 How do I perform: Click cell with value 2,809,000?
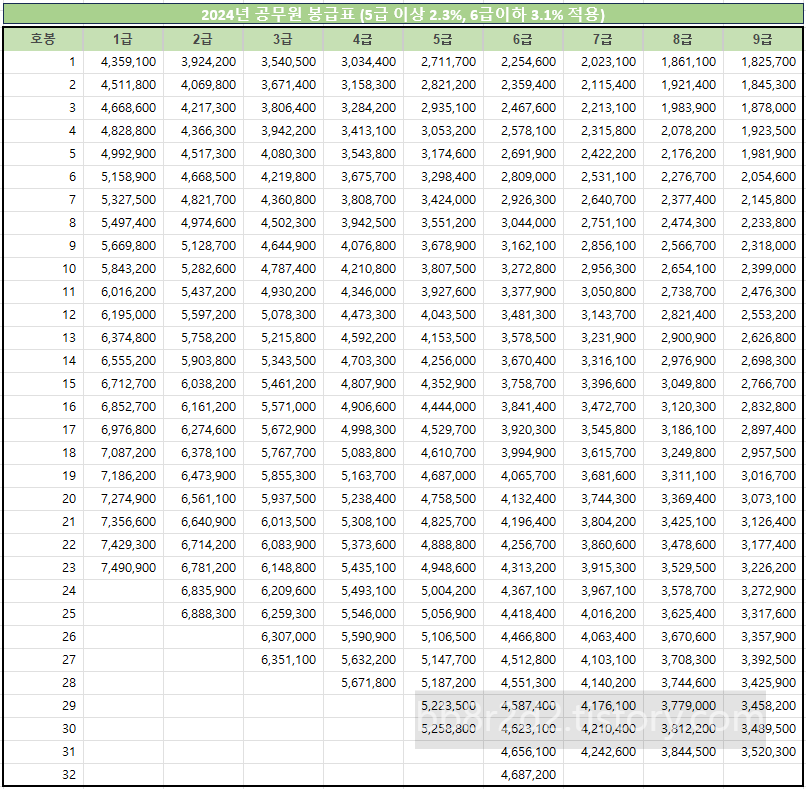click(523, 177)
